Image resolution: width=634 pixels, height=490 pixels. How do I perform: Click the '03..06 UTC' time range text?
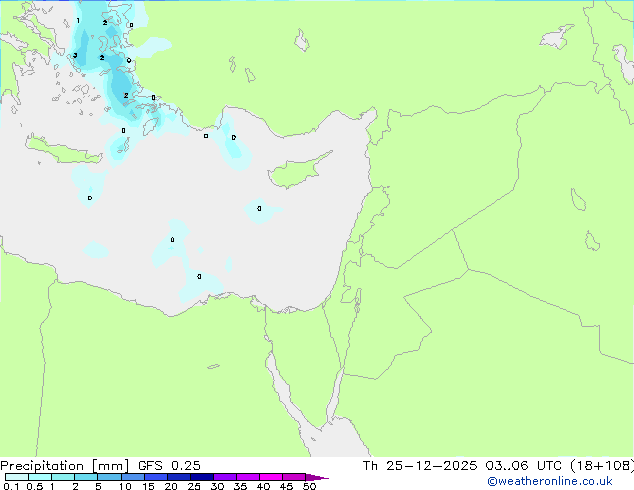click(524, 466)
